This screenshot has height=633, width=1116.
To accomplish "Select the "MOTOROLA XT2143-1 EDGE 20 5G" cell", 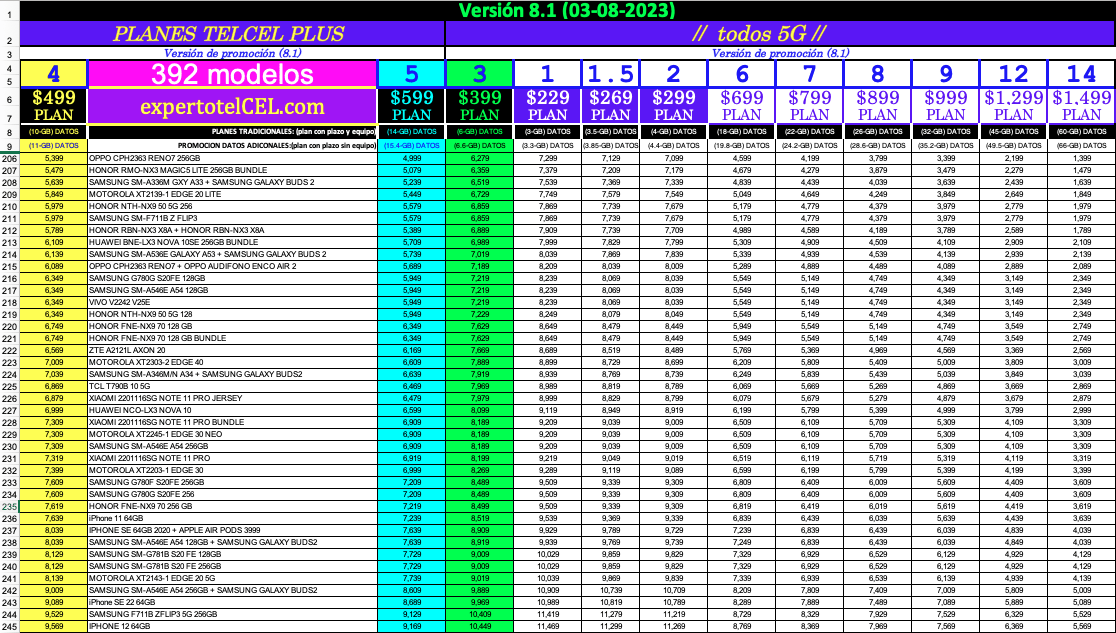I will 231,578.
